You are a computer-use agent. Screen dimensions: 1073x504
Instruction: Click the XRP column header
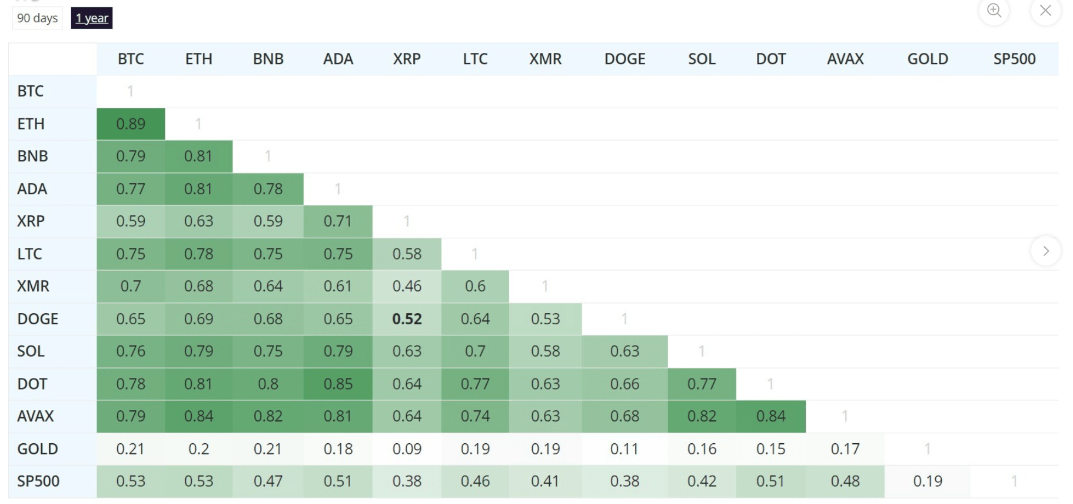point(407,59)
